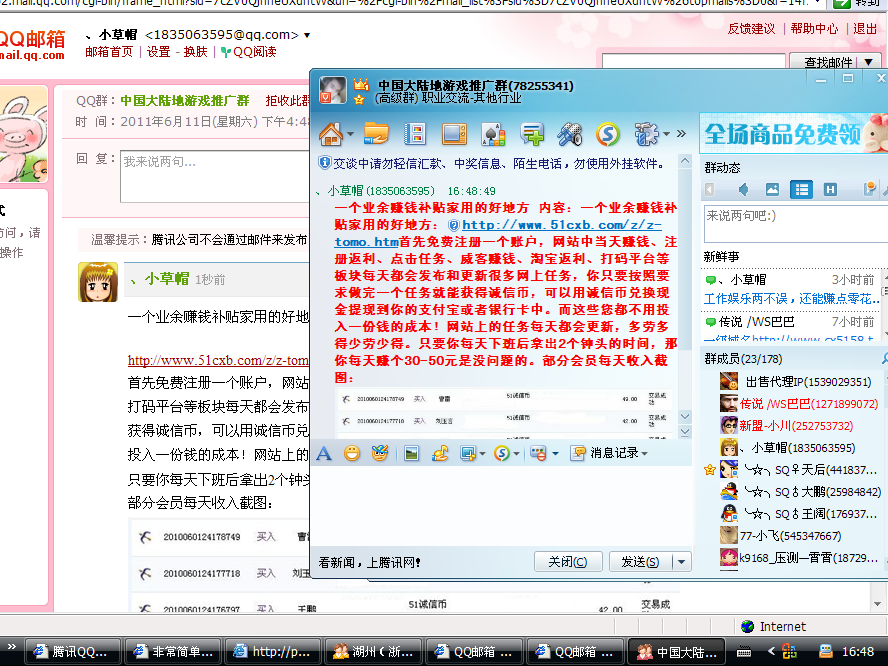Click the Sogou S icon in top toolbar
The height and width of the screenshot is (666, 888).
(x=608, y=134)
